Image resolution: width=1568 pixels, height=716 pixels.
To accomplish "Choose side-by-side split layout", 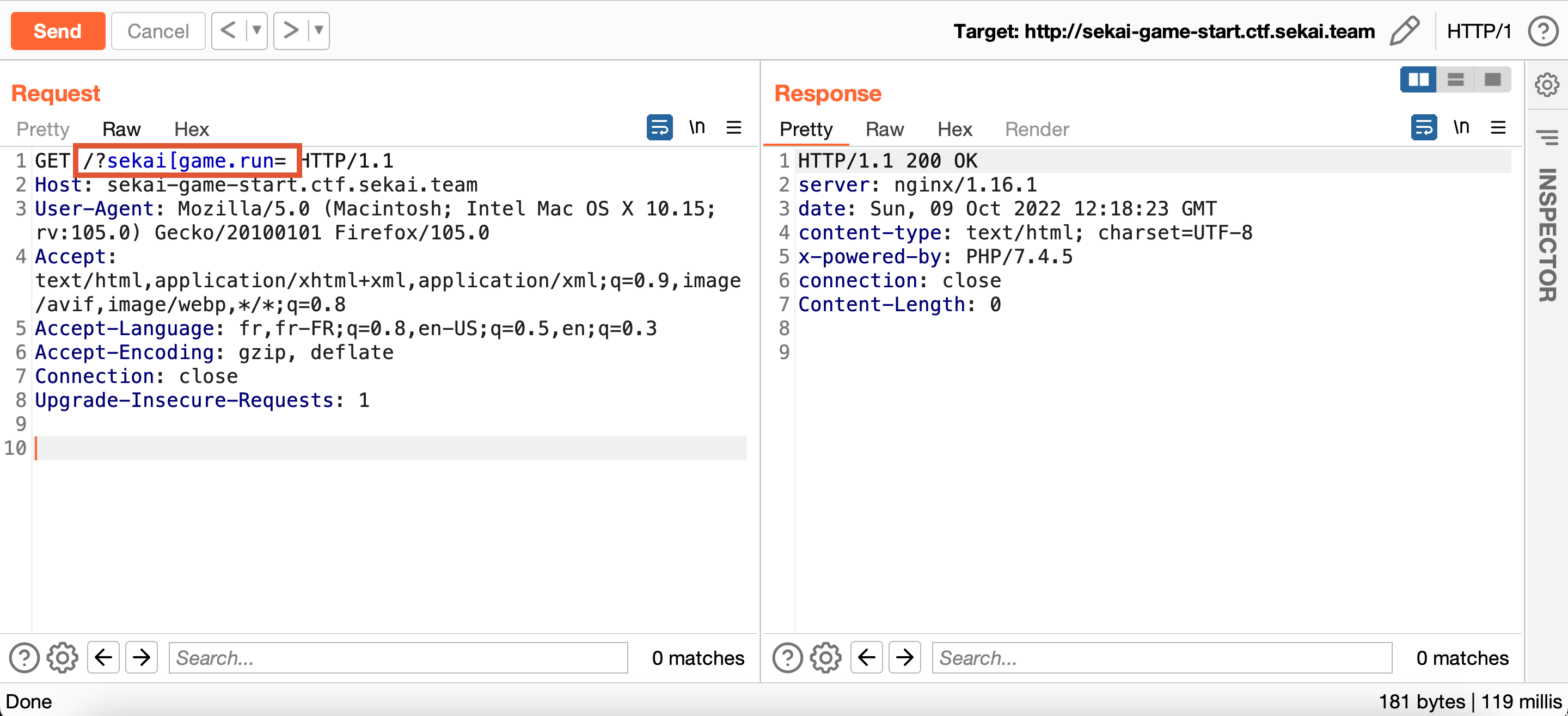I will 1418,79.
